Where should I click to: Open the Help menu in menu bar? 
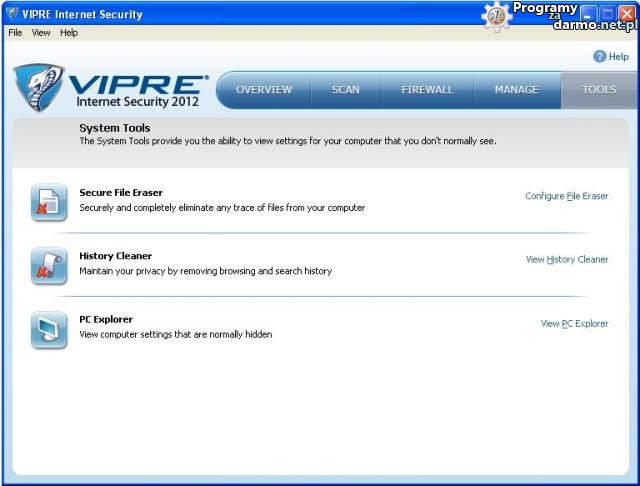pyautogui.click(x=69, y=33)
